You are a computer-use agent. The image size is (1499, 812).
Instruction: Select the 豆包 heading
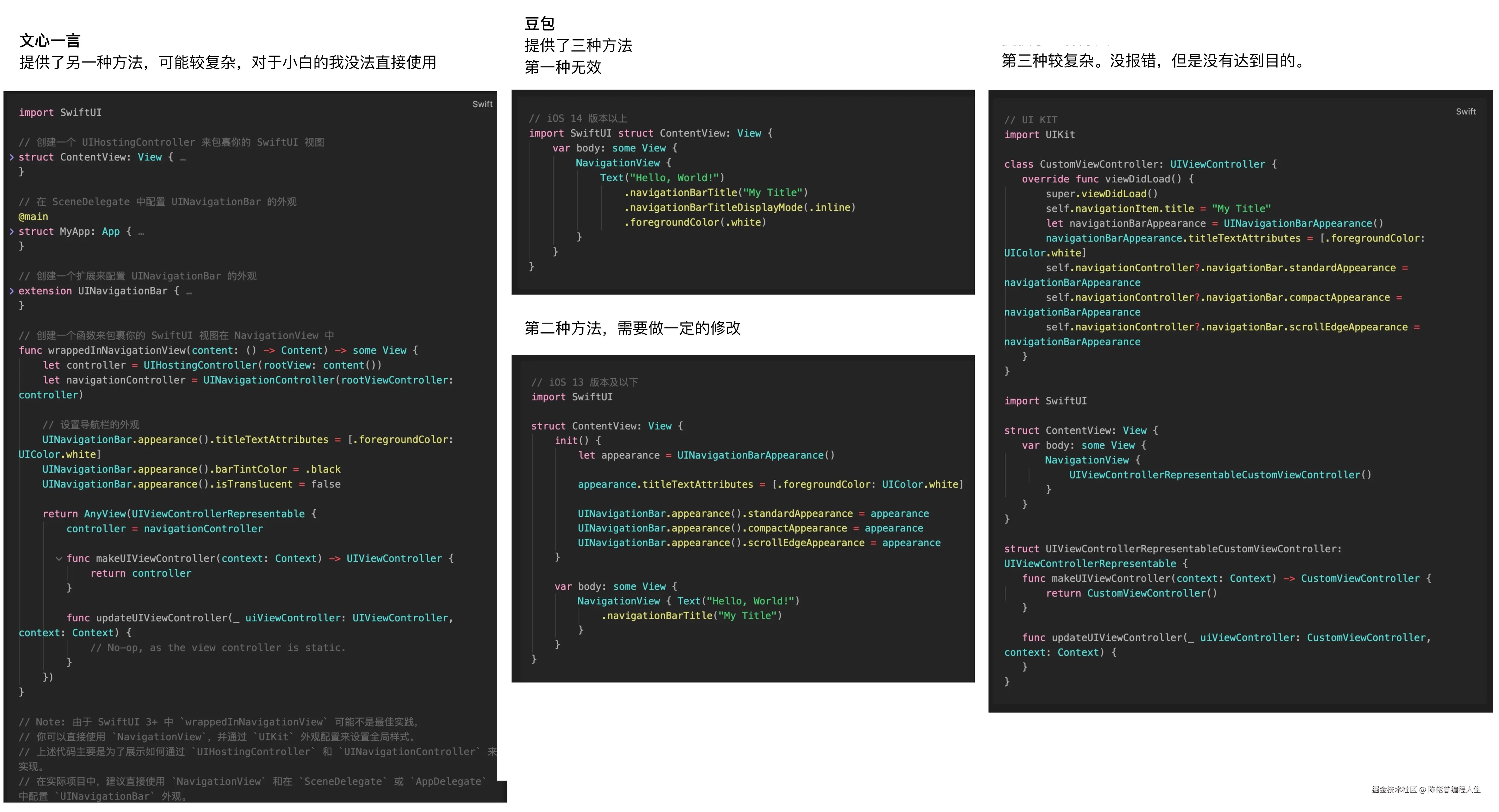539,24
